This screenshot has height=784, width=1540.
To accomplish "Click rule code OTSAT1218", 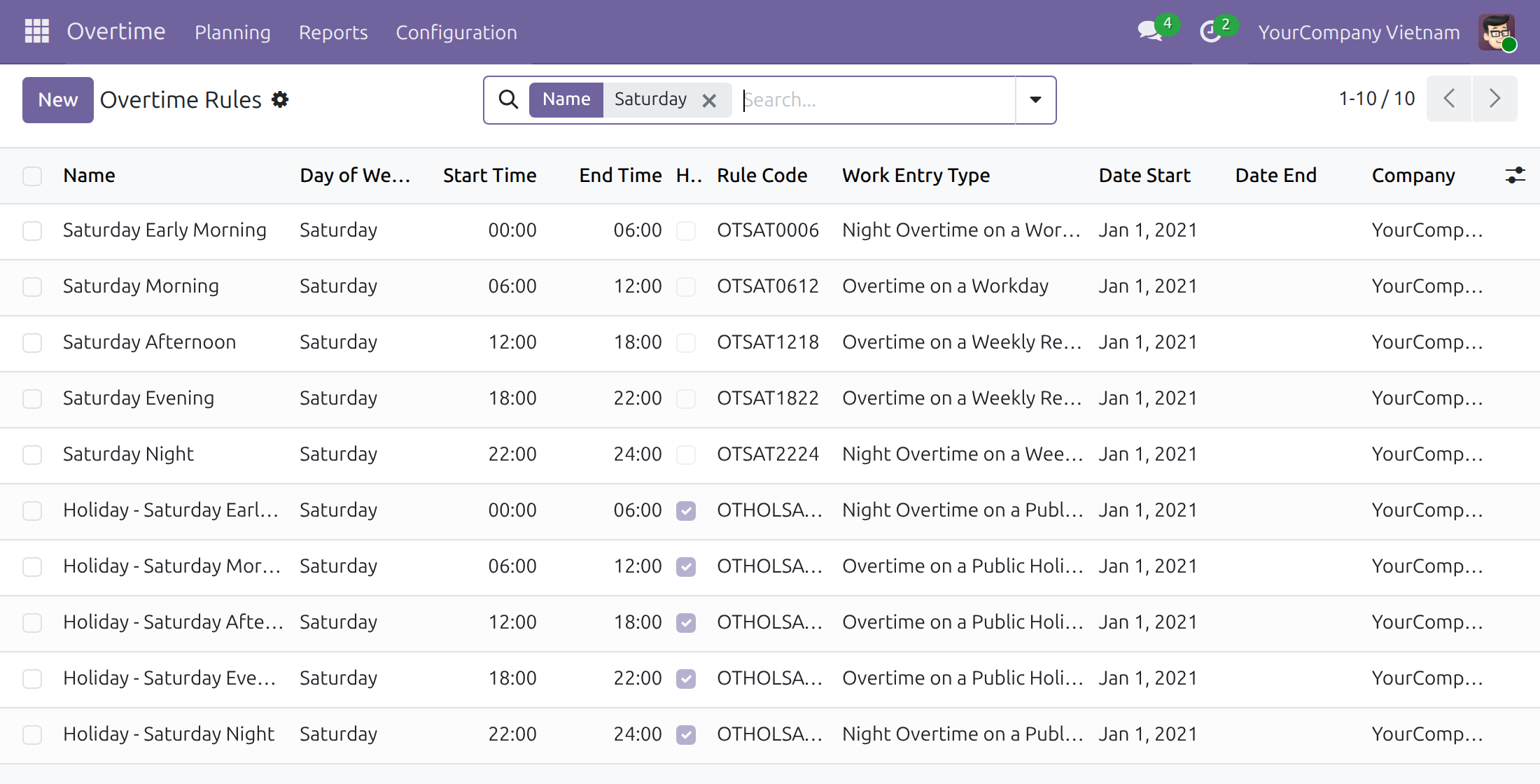I will point(767,342).
